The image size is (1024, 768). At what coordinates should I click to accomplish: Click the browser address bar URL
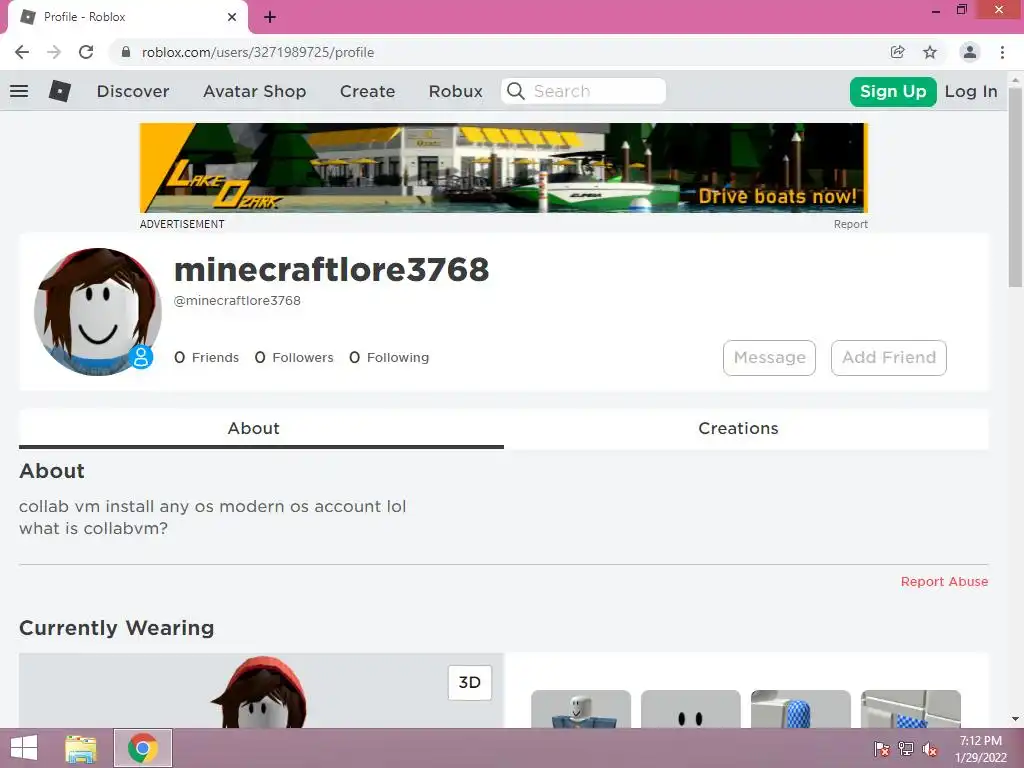[x=258, y=52]
